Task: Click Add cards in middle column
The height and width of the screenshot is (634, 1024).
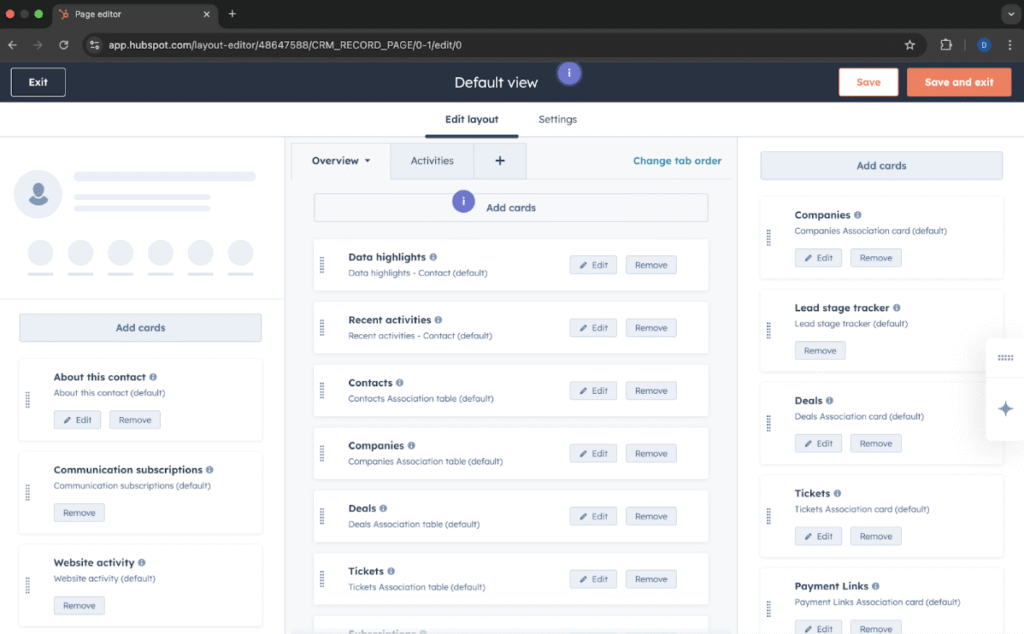Action: coord(510,207)
